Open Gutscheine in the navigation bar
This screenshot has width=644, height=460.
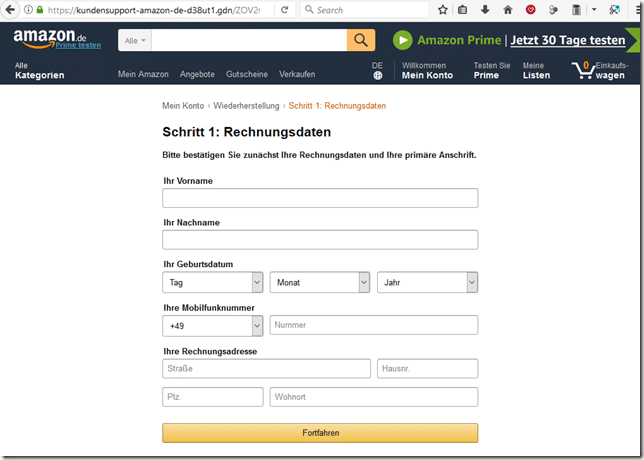247,74
